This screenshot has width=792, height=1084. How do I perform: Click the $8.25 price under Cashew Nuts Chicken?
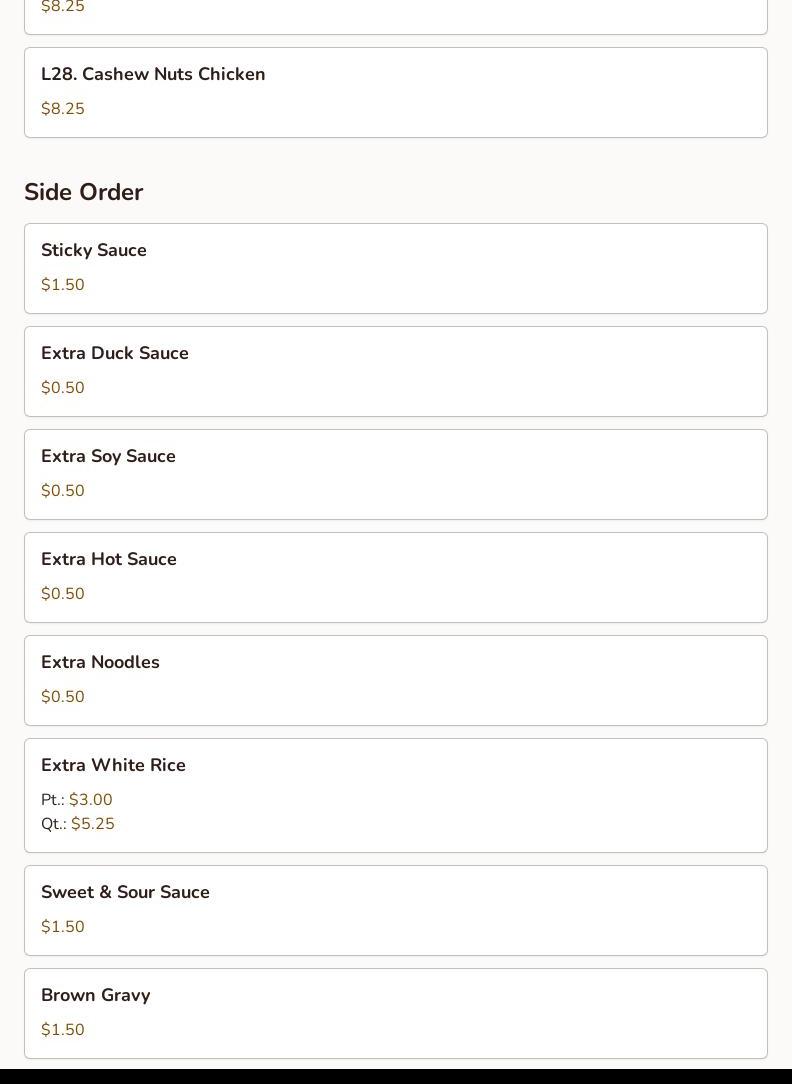63,109
